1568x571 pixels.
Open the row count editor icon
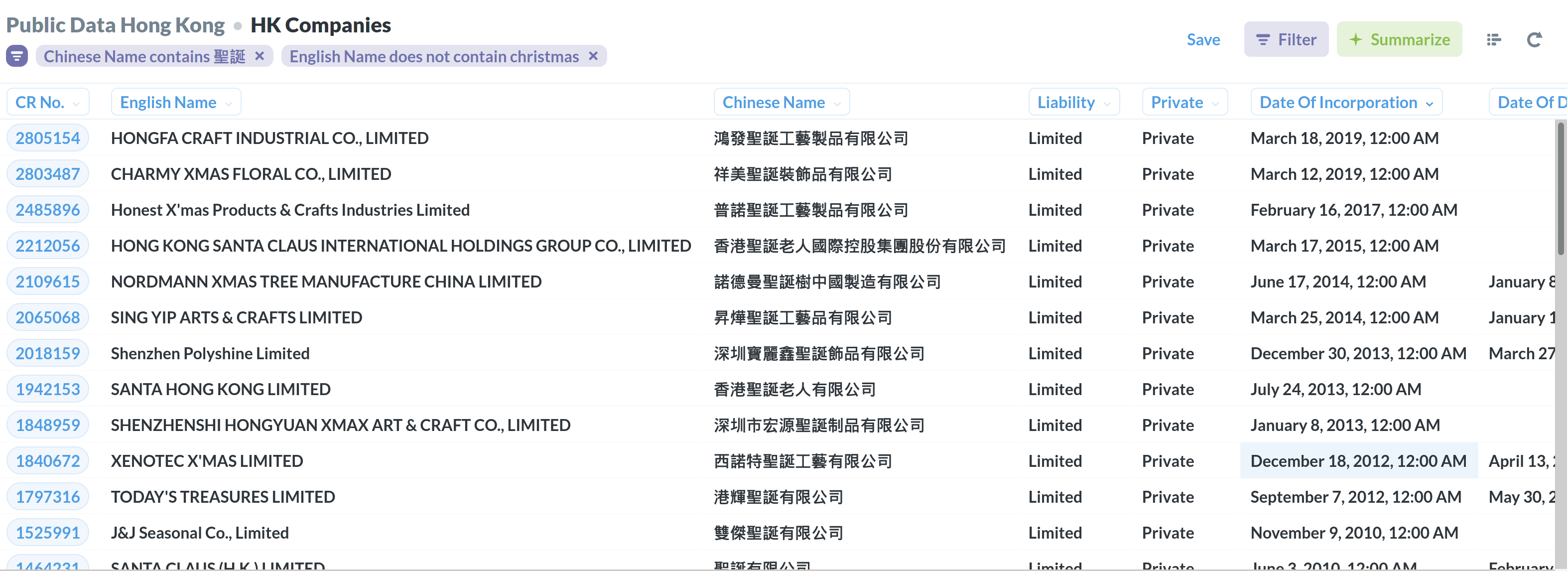[1493, 39]
